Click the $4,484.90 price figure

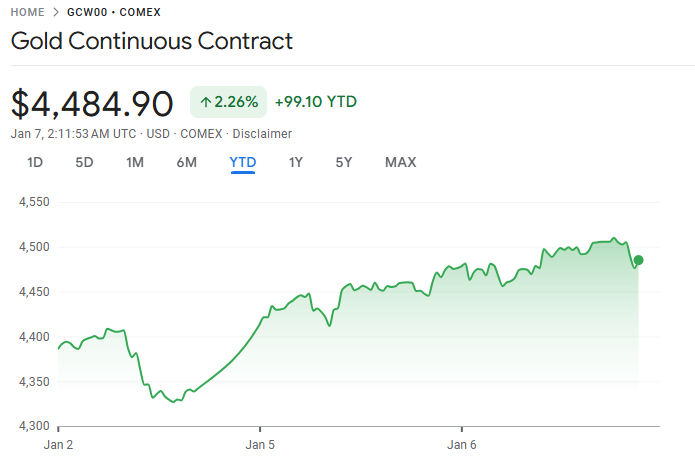click(x=93, y=103)
